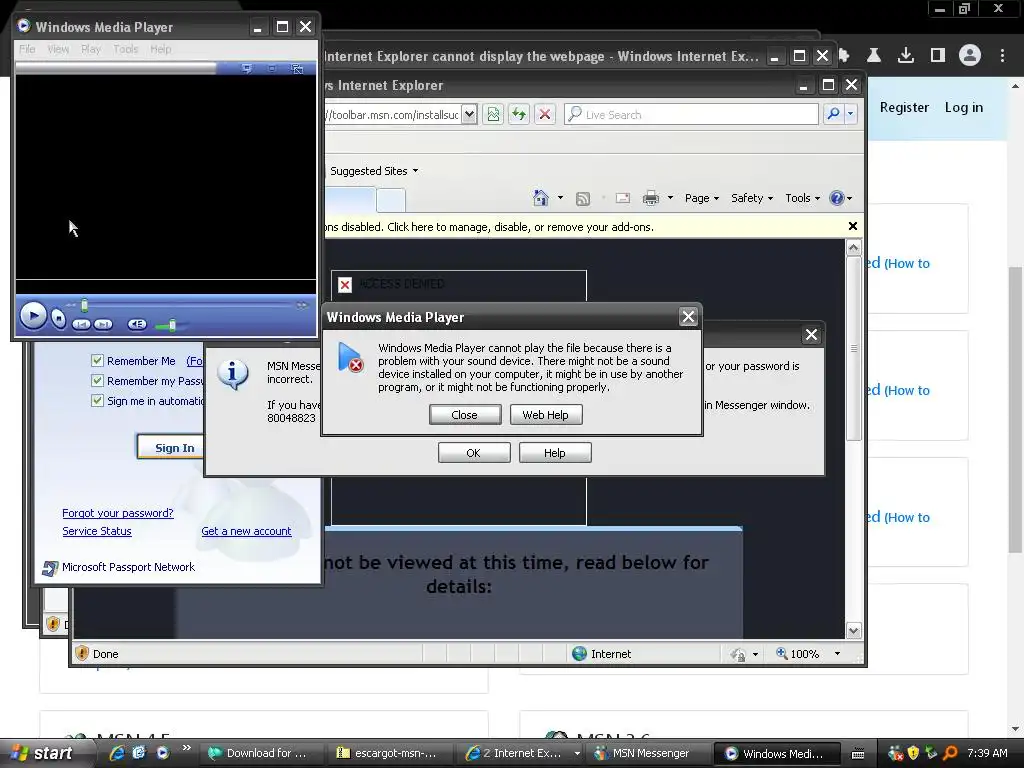Uncheck the Remember my Password checkbox

click(x=97, y=381)
